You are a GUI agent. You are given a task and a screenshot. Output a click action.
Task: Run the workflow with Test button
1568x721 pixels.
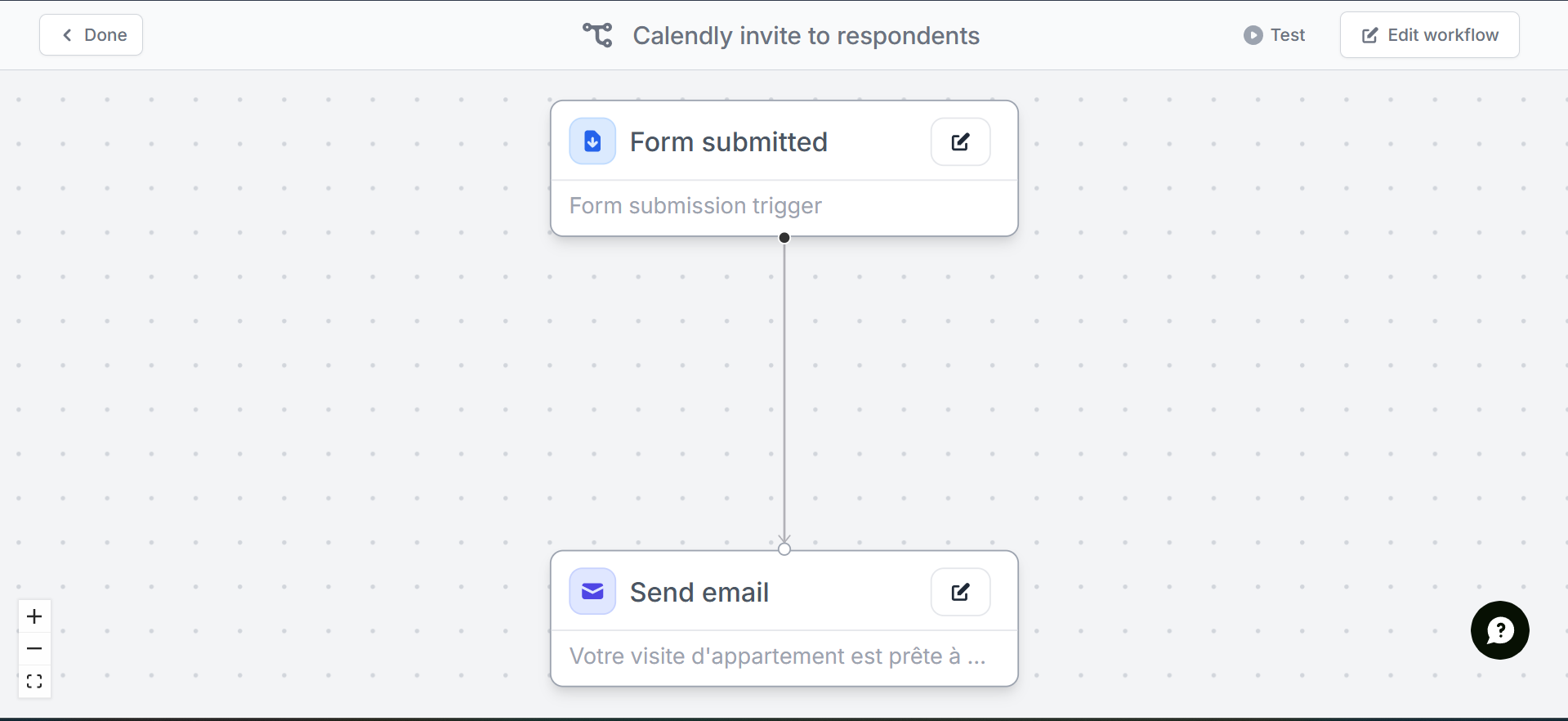point(1274,35)
